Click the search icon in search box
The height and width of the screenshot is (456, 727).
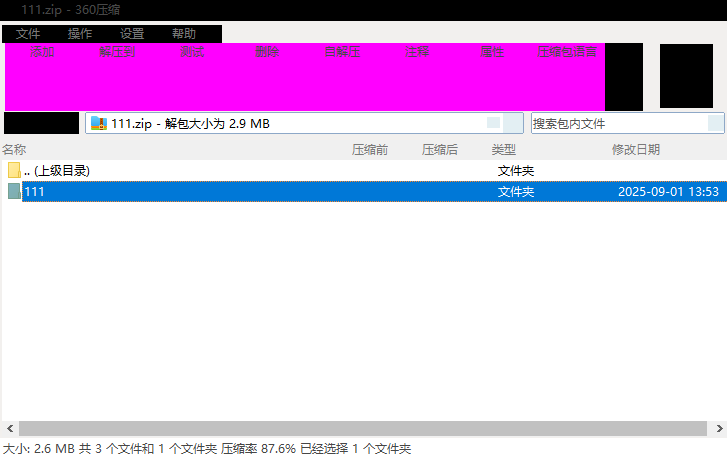click(x=715, y=123)
